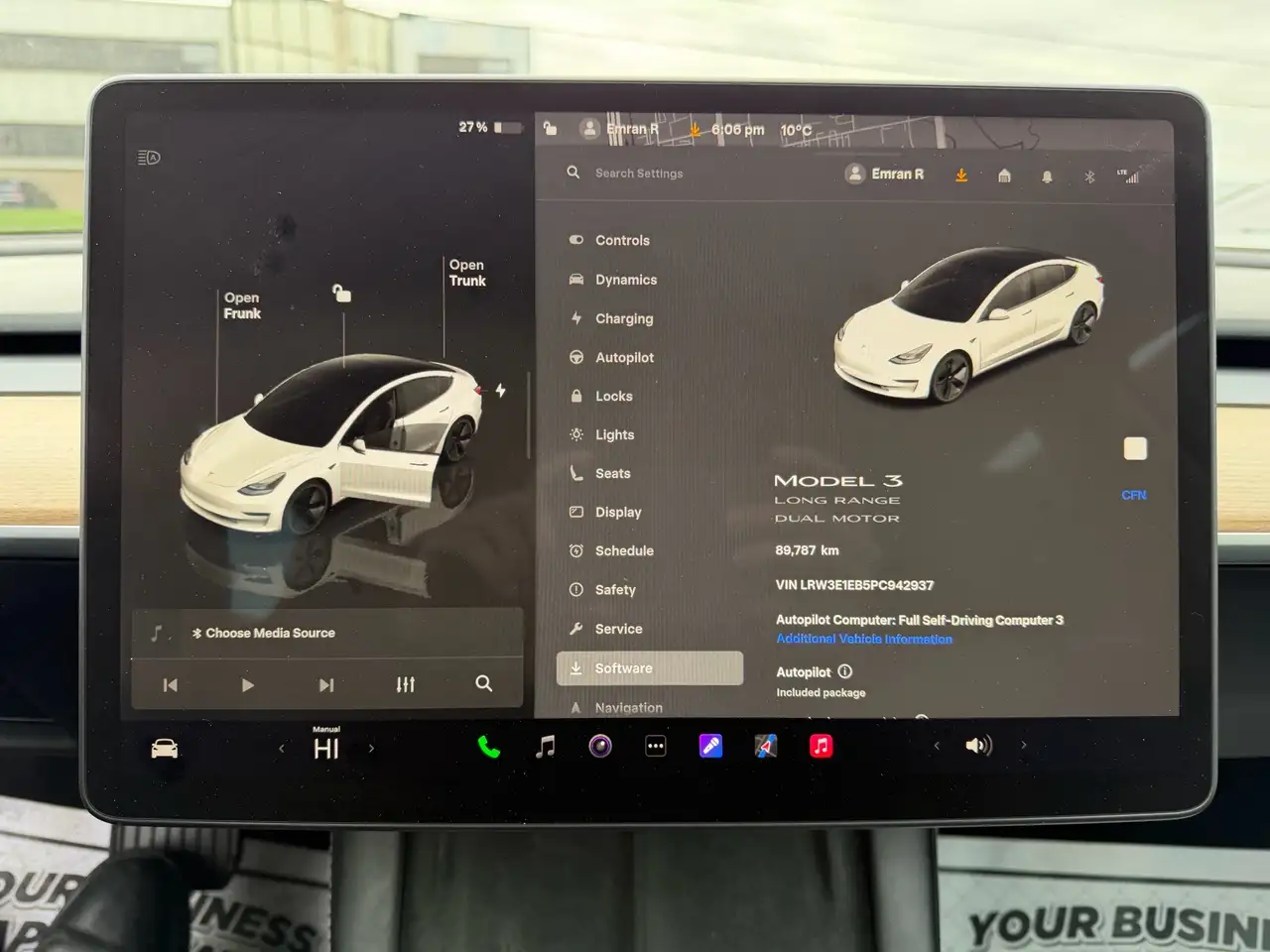Tap the speaker volume icon
The height and width of the screenshot is (952, 1270).
click(978, 746)
